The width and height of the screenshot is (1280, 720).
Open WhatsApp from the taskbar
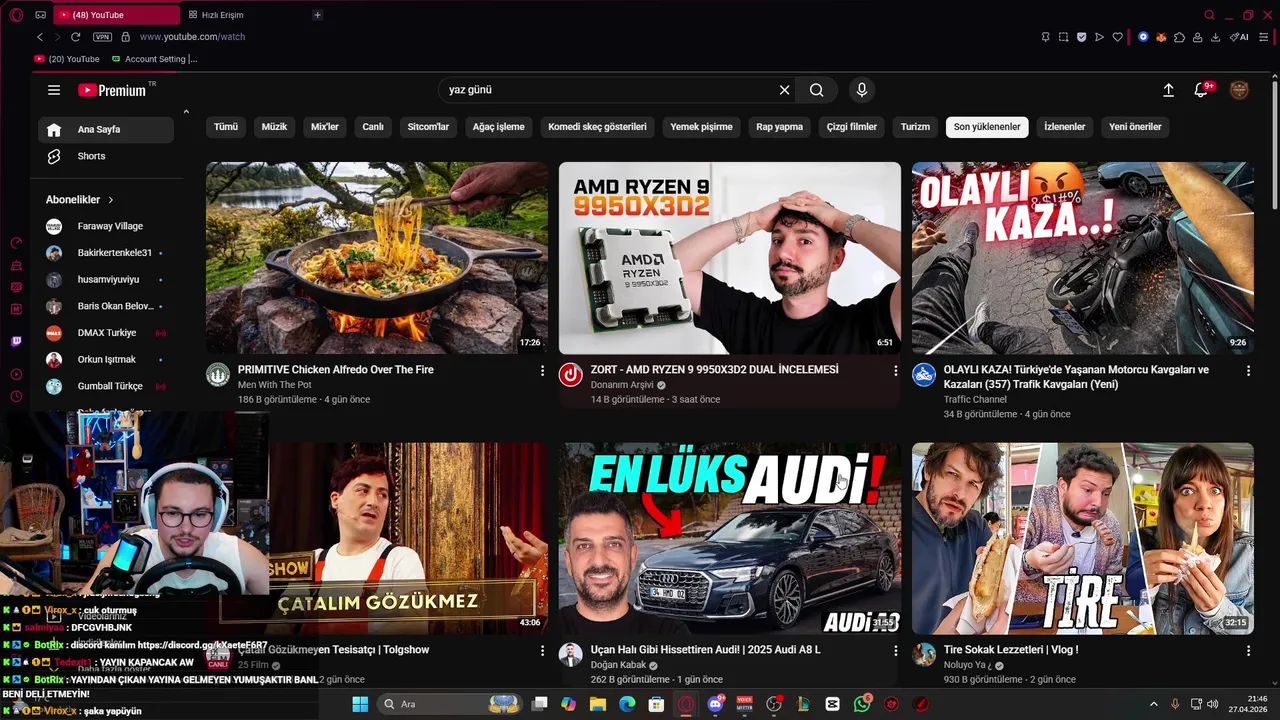(x=862, y=704)
